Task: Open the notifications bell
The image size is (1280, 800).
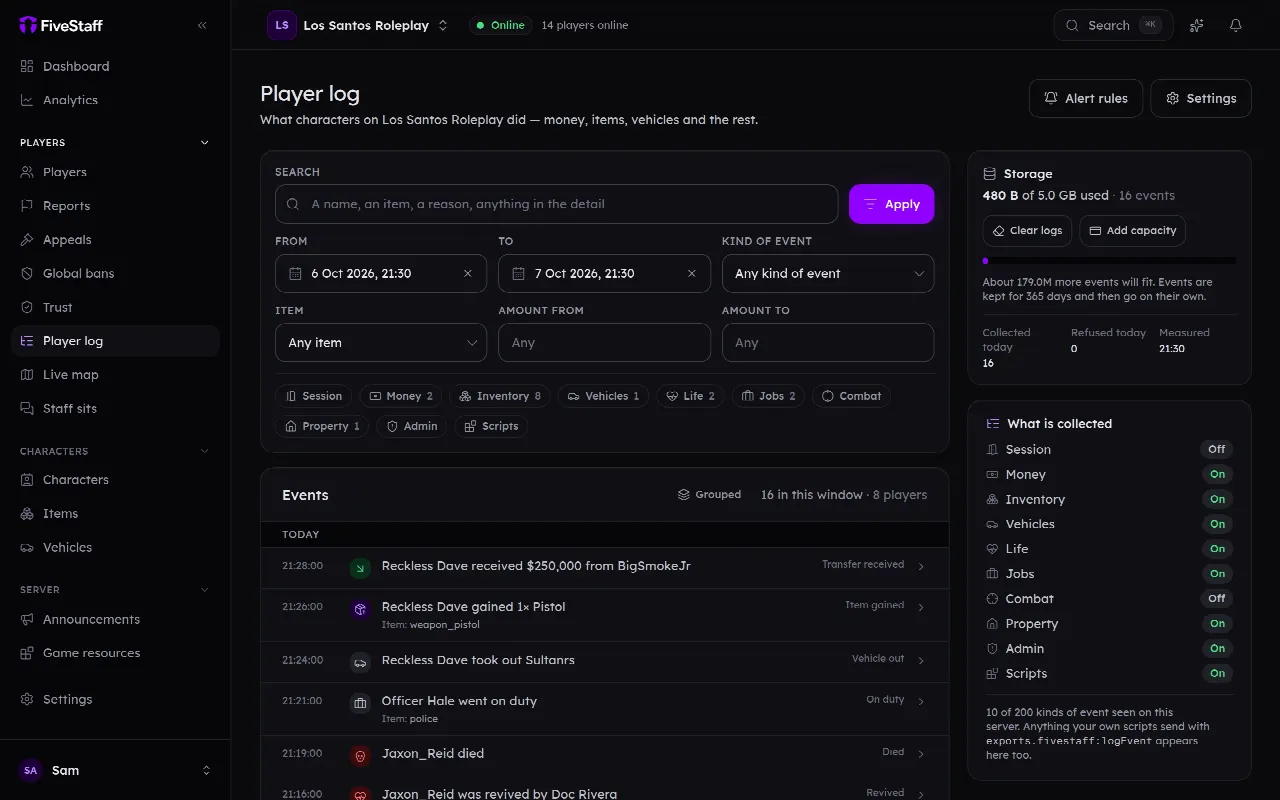Action: coord(1236,25)
